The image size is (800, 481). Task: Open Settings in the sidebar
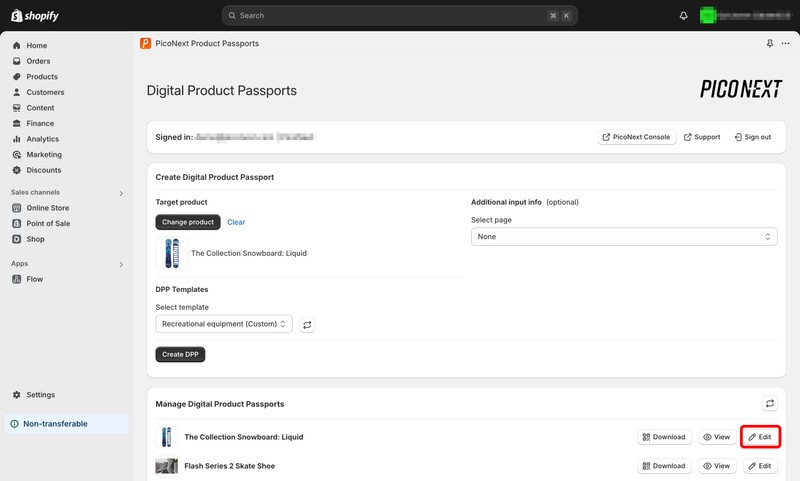click(x=40, y=395)
